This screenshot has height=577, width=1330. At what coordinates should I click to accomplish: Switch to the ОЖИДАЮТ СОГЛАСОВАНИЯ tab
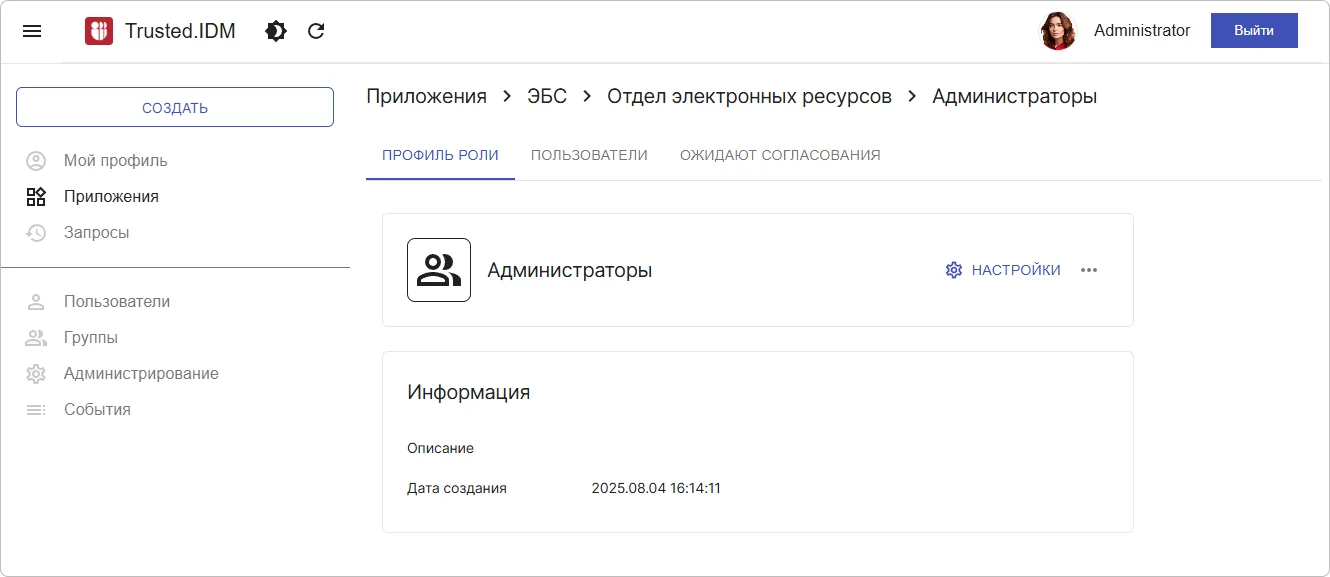(780, 155)
